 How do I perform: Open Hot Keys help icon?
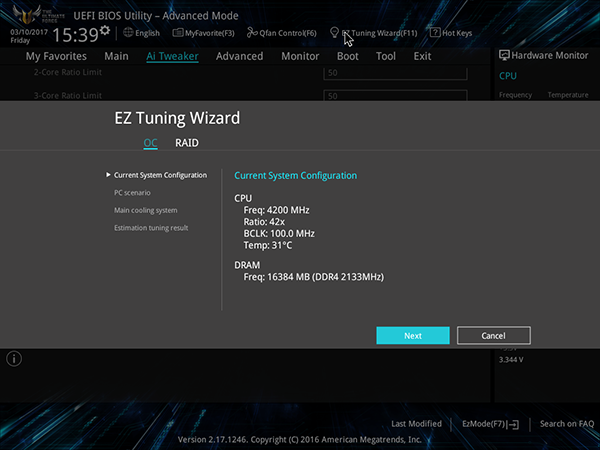pos(435,33)
